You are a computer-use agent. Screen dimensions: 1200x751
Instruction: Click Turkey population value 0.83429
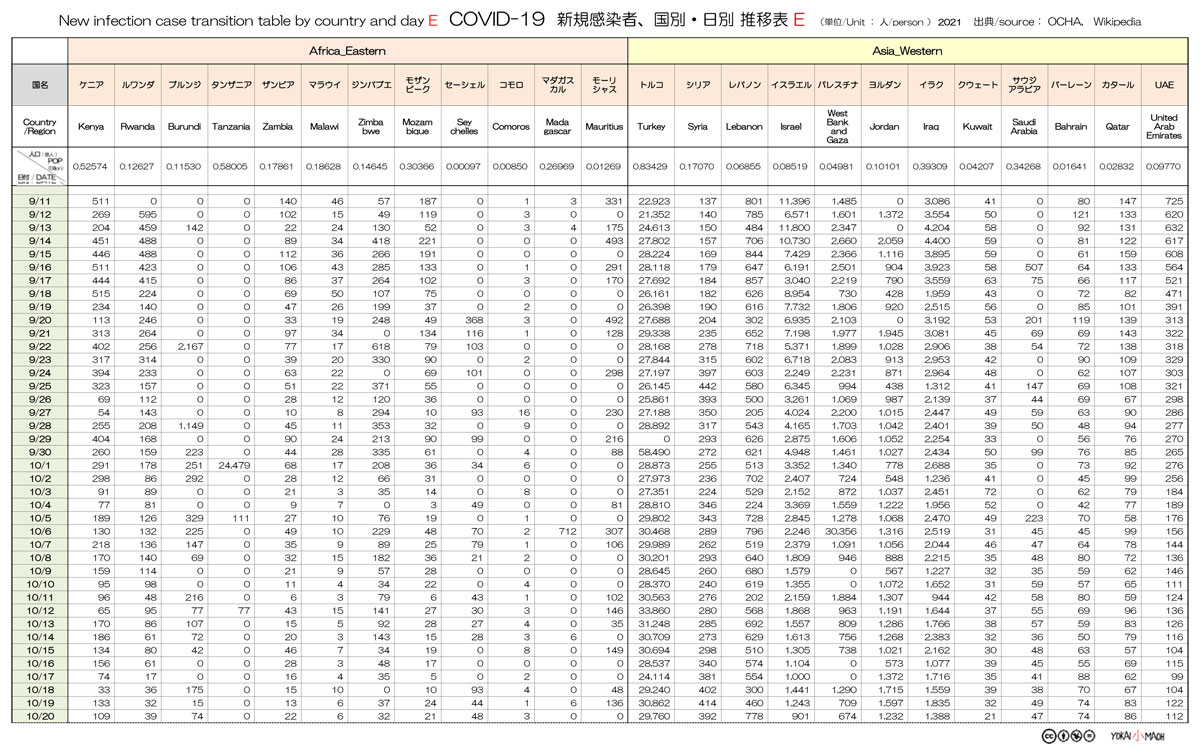point(651,166)
